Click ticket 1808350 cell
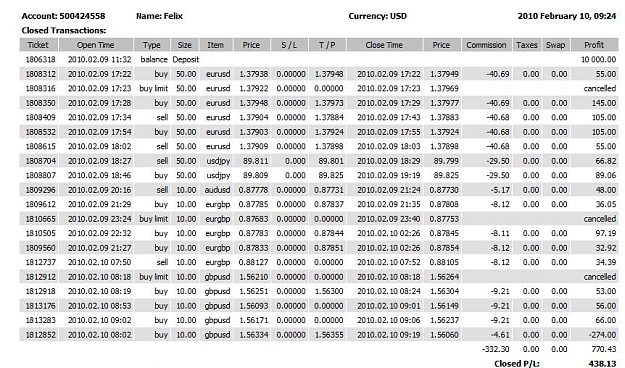625x368 pixels. pyautogui.click(x=41, y=103)
